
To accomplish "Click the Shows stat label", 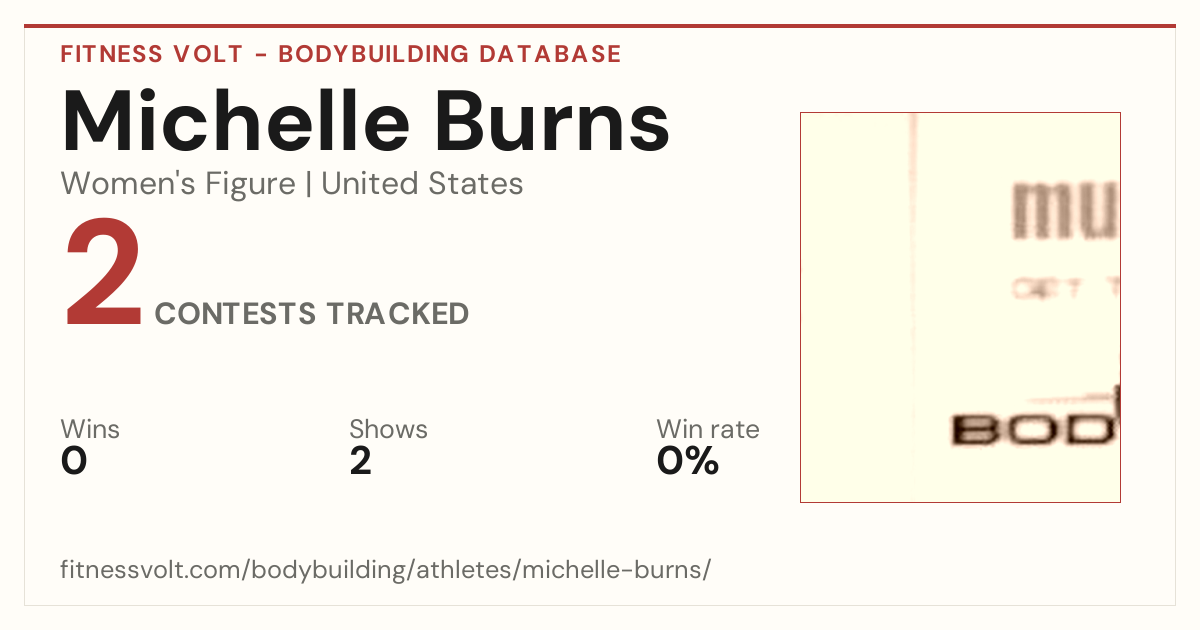I will click(388, 429).
